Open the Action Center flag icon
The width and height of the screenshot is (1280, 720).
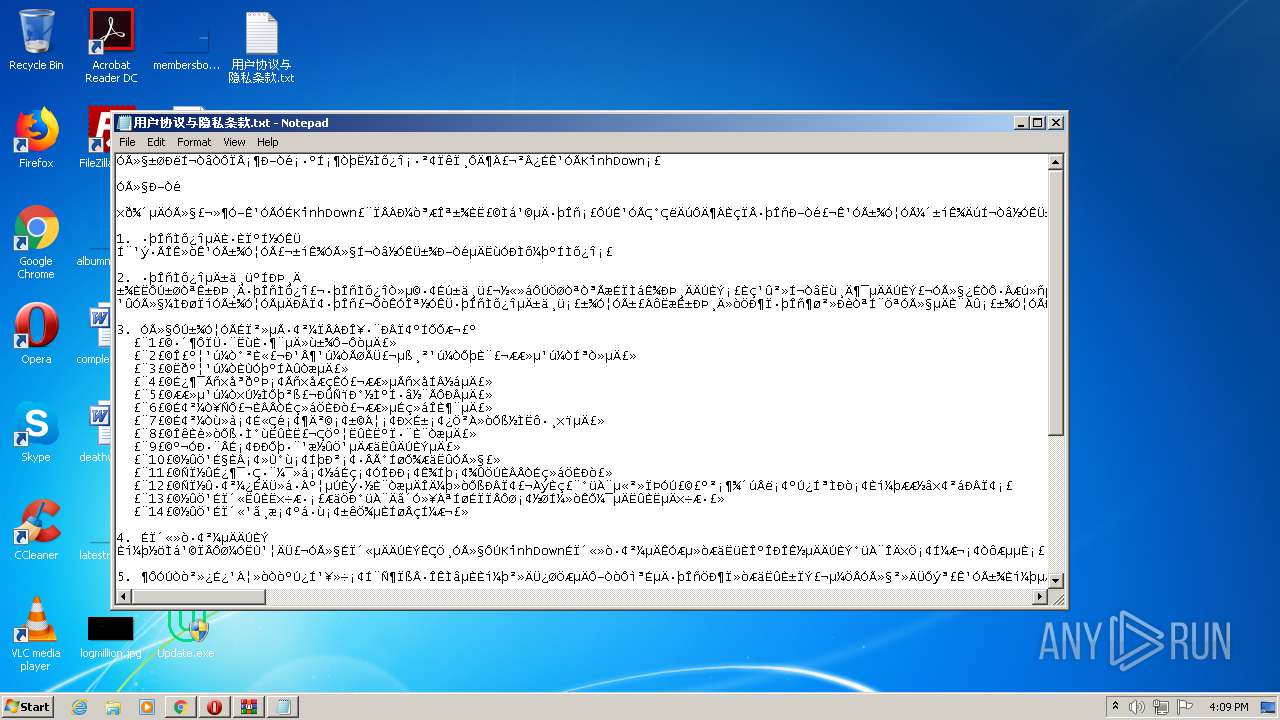[1187, 707]
